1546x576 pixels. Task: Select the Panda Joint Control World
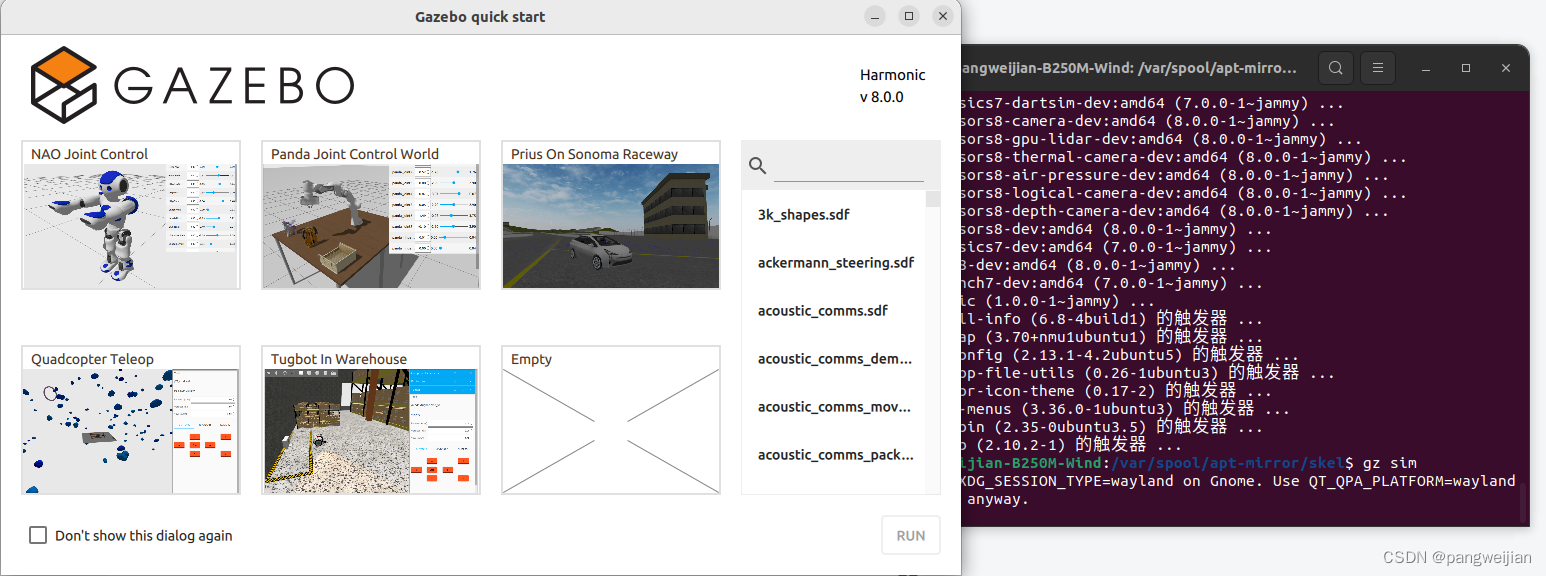(371, 215)
